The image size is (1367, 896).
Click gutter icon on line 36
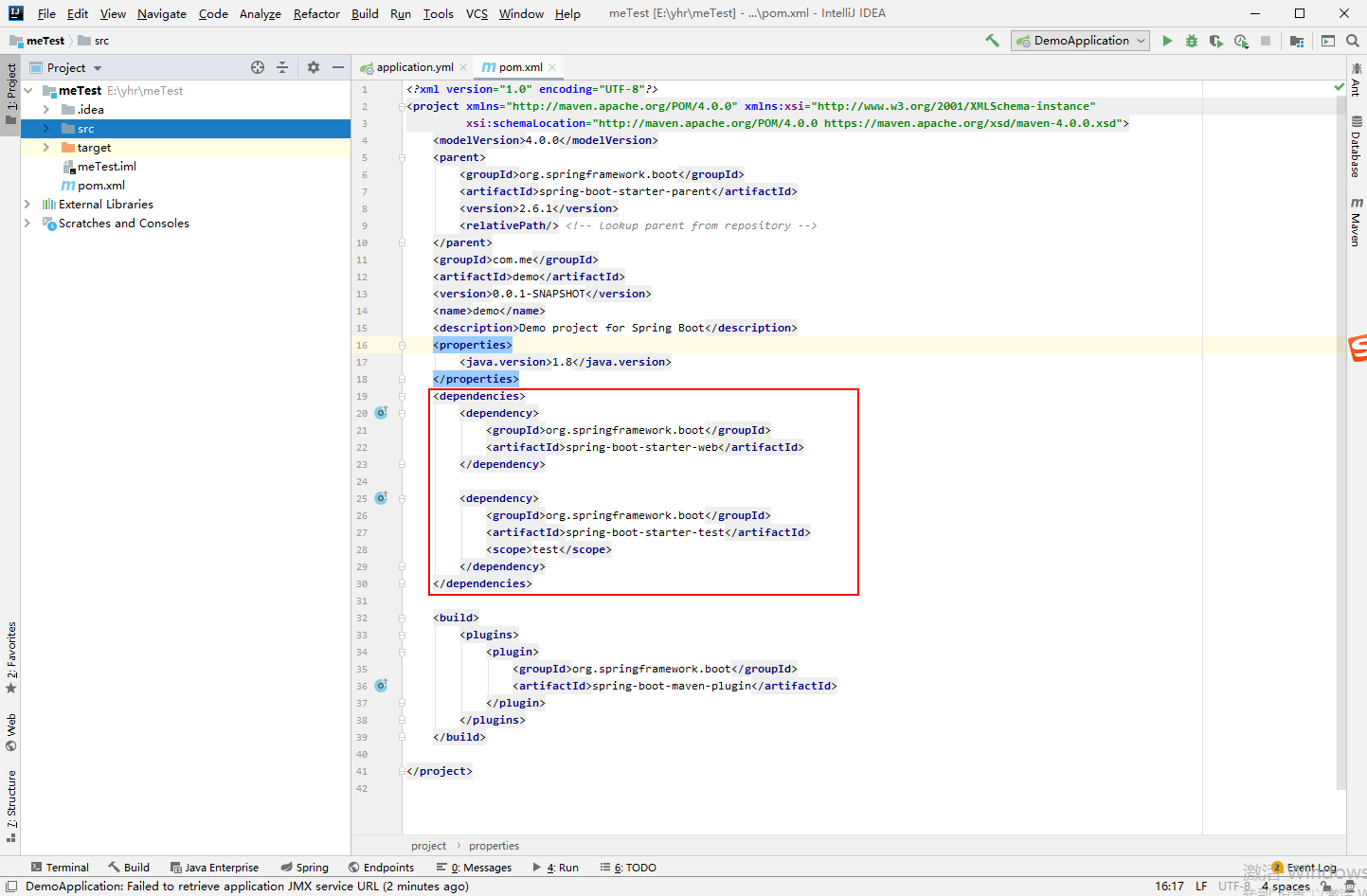coord(381,686)
